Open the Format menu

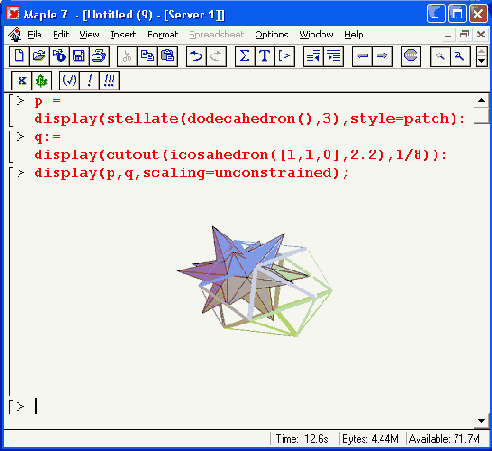click(x=163, y=34)
